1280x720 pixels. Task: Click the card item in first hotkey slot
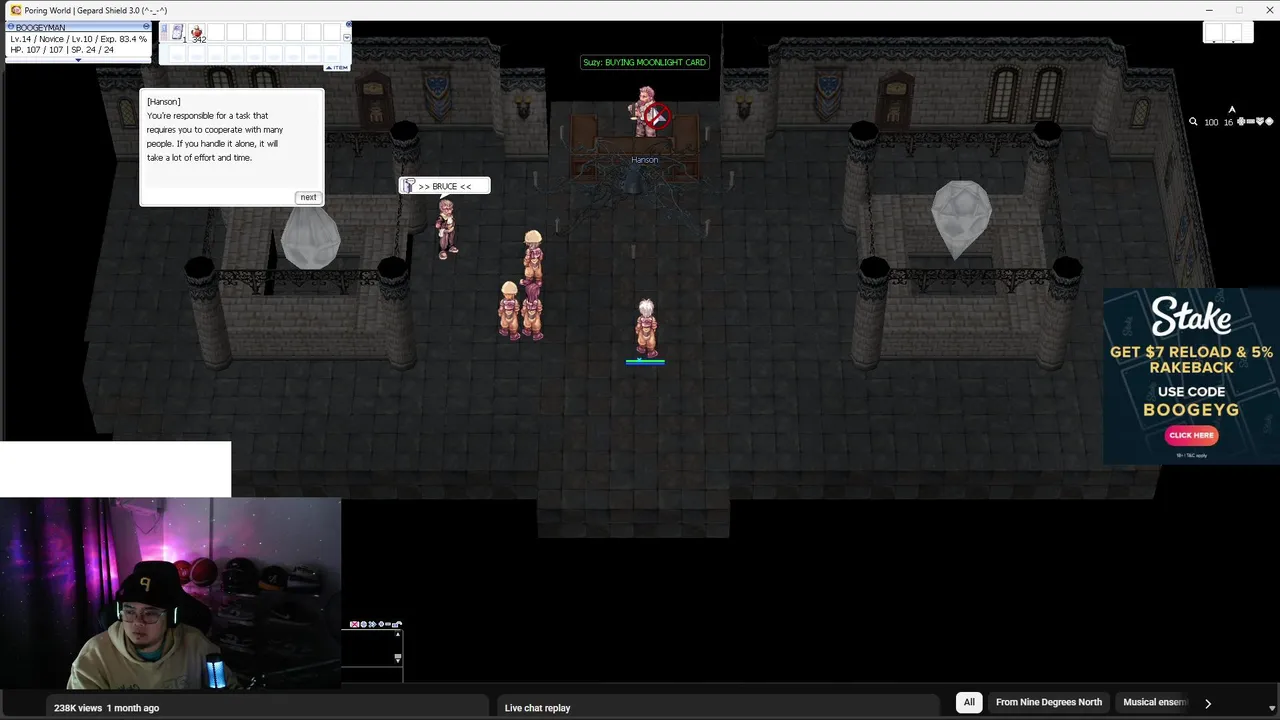pos(177,33)
